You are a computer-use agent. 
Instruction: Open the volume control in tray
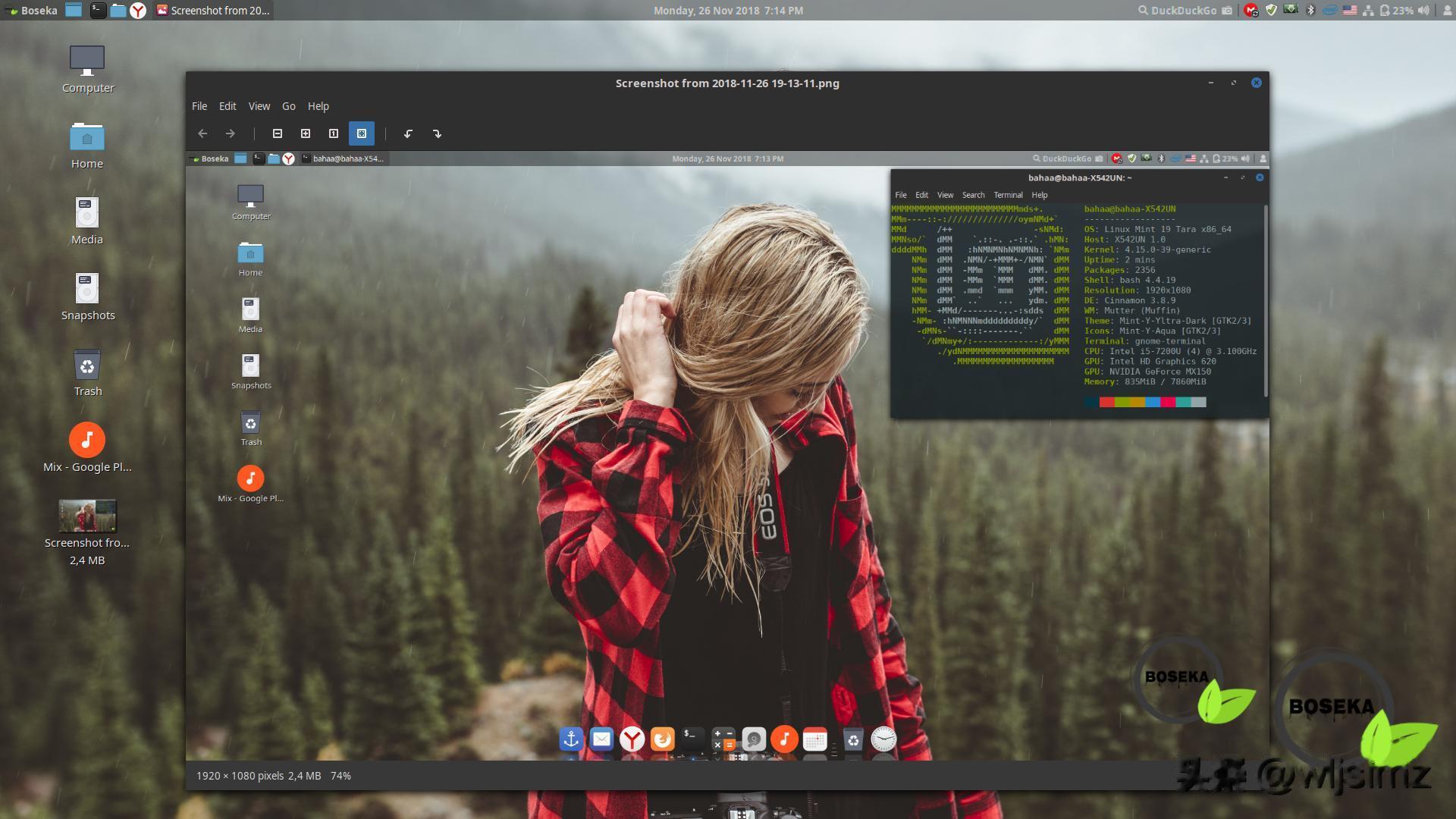[x=1423, y=11]
